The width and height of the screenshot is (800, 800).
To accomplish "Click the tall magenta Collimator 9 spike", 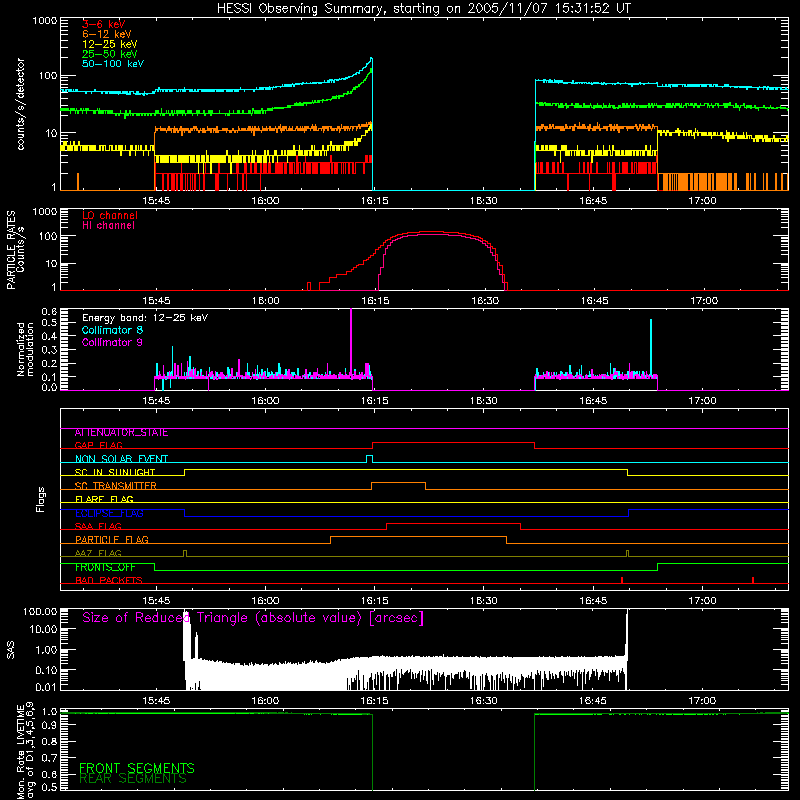I will [351, 342].
